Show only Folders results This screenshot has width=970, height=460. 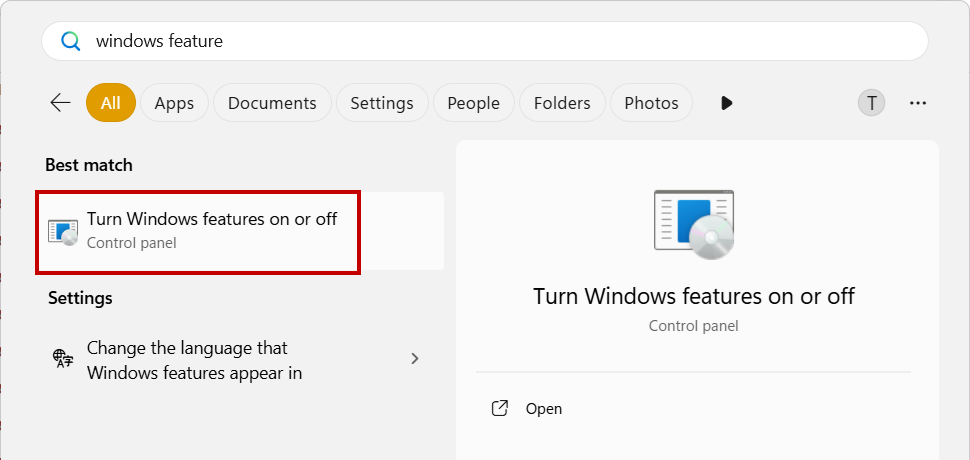pyautogui.click(x=562, y=103)
